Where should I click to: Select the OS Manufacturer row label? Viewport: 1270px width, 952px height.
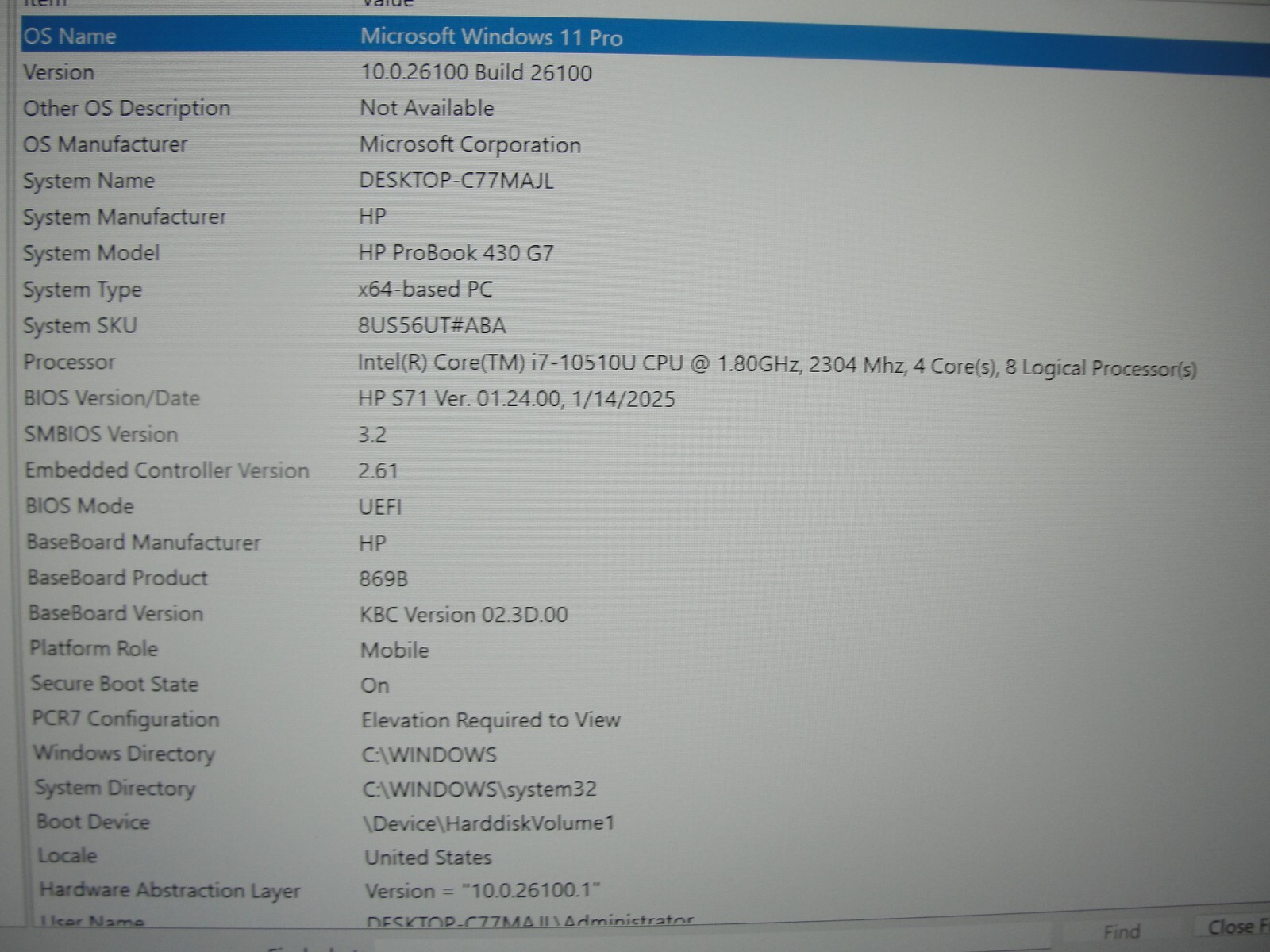pyautogui.click(x=105, y=144)
